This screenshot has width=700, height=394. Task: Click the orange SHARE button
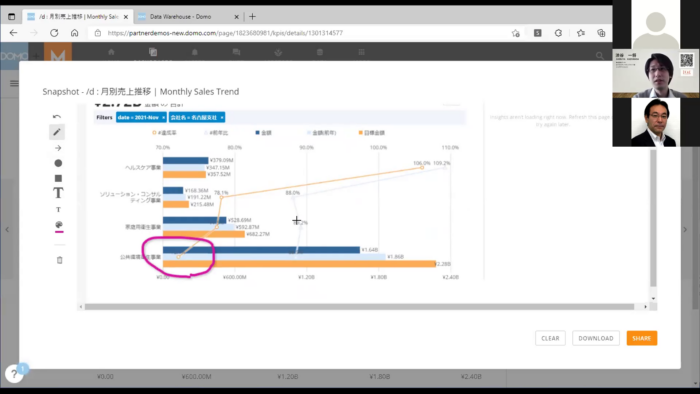642,338
